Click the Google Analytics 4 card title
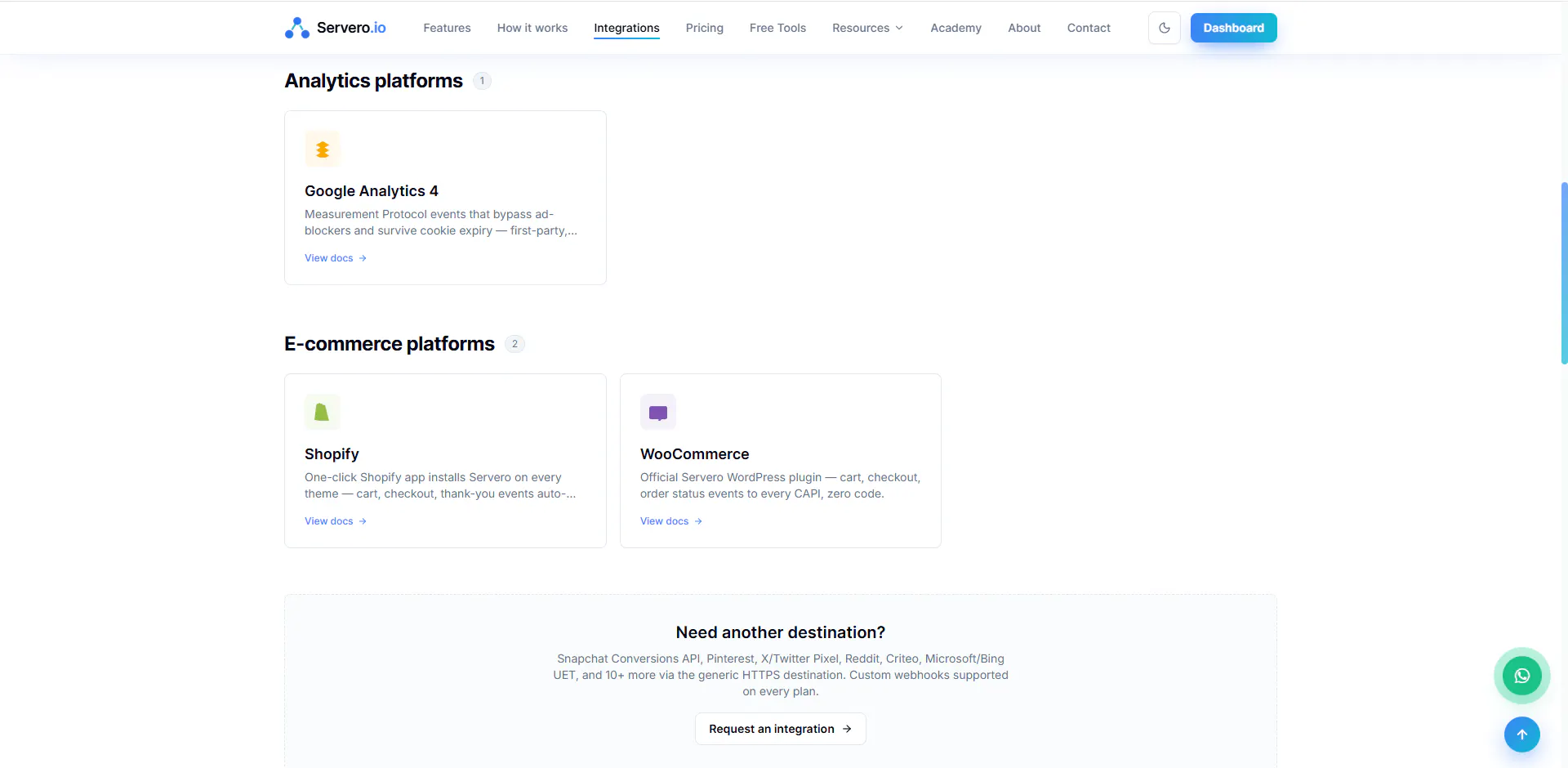The image size is (1568, 768). 372,191
